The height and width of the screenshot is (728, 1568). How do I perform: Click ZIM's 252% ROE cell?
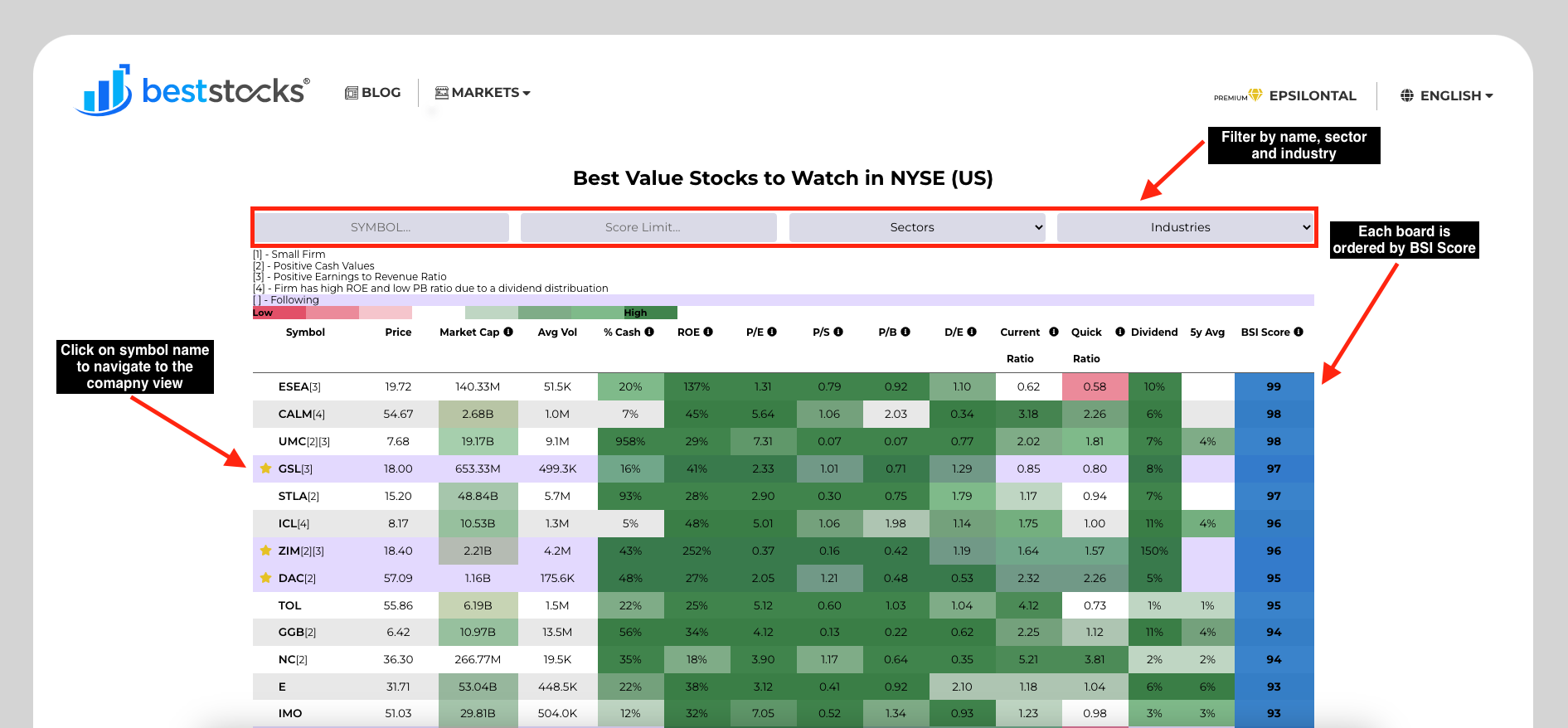[697, 551]
